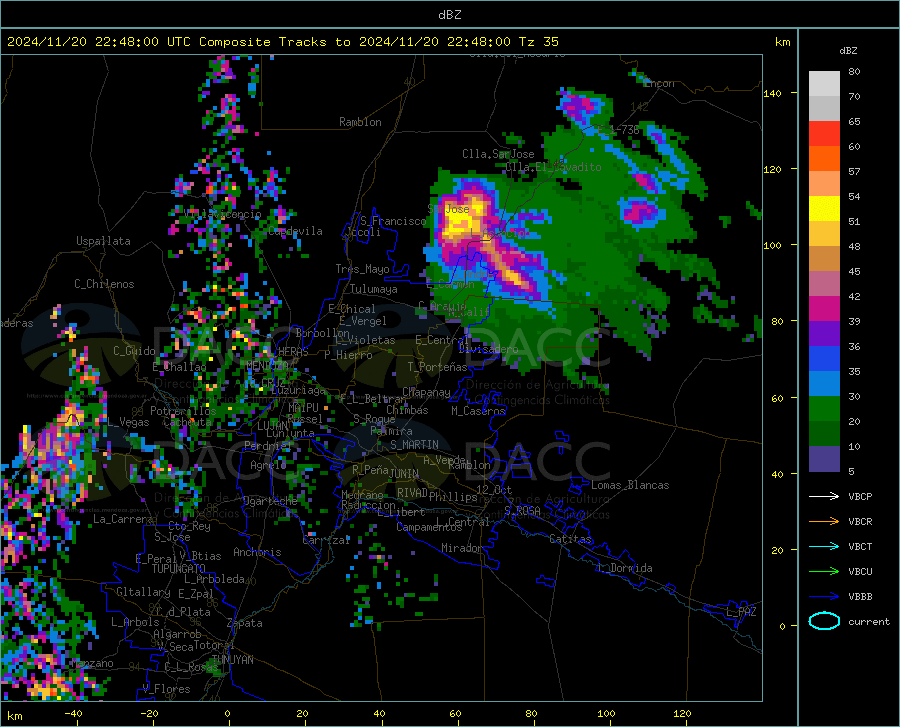
Task: Click the 'M_Caseros' map label
Action: (478, 411)
